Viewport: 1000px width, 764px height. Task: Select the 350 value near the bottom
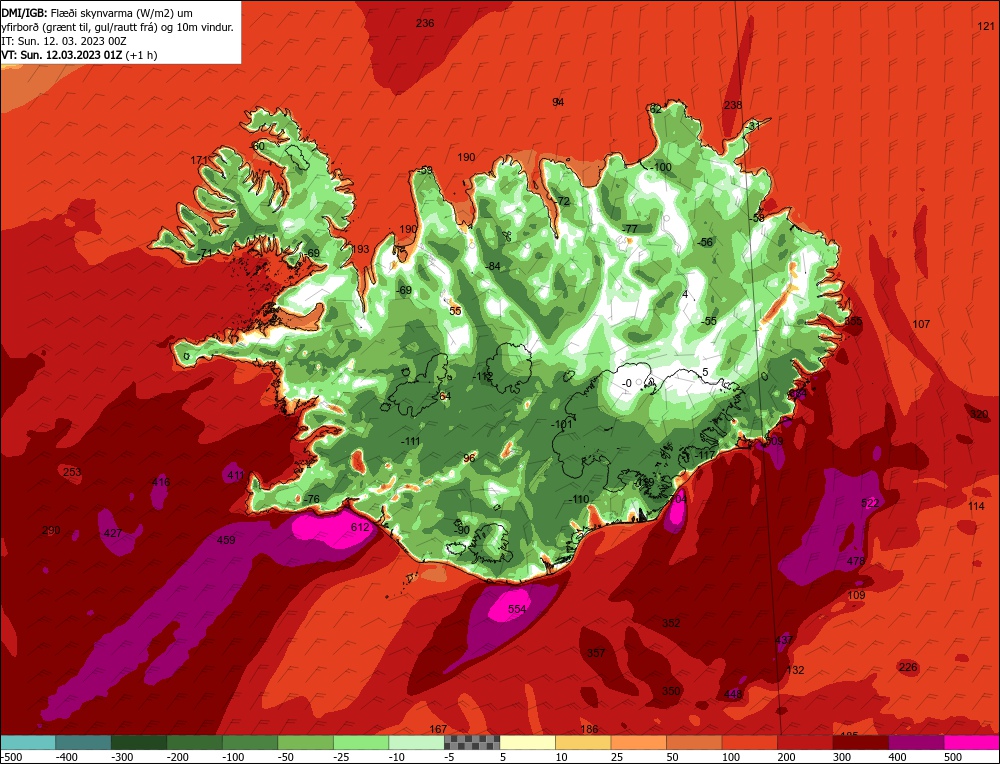[671, 691]
